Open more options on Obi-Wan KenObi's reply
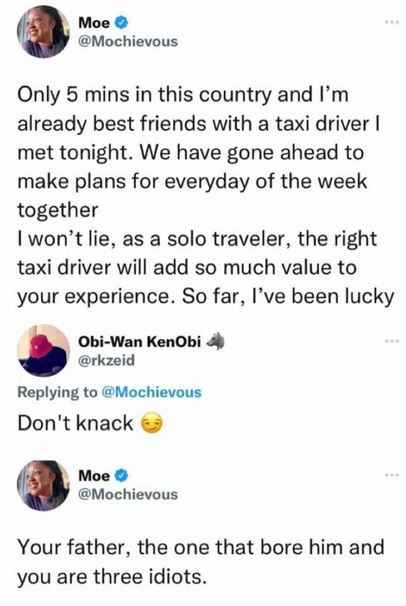This screenshot has height=606, width=406. tap(392, 341)
